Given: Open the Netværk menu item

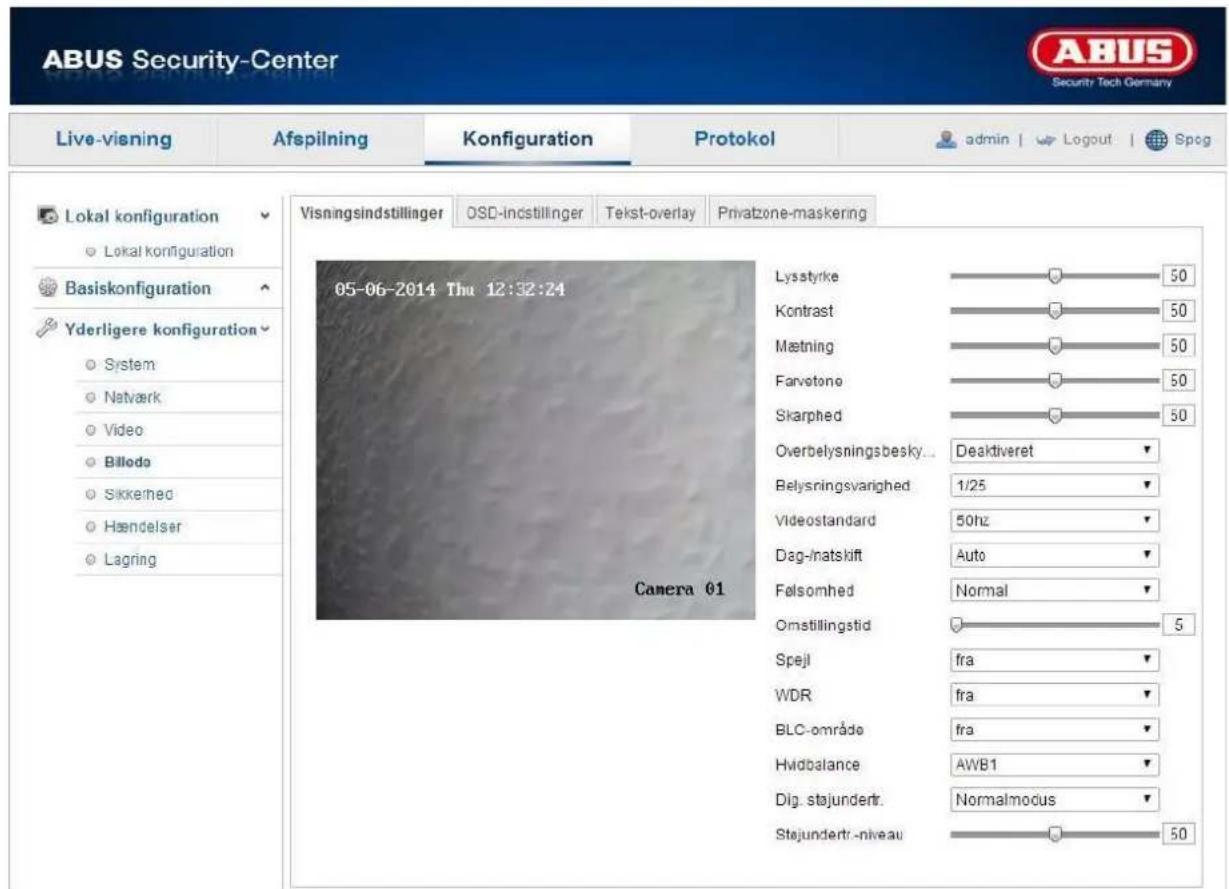Looking at the screenshot, I should pyautogui.click(x=135, y=397).
